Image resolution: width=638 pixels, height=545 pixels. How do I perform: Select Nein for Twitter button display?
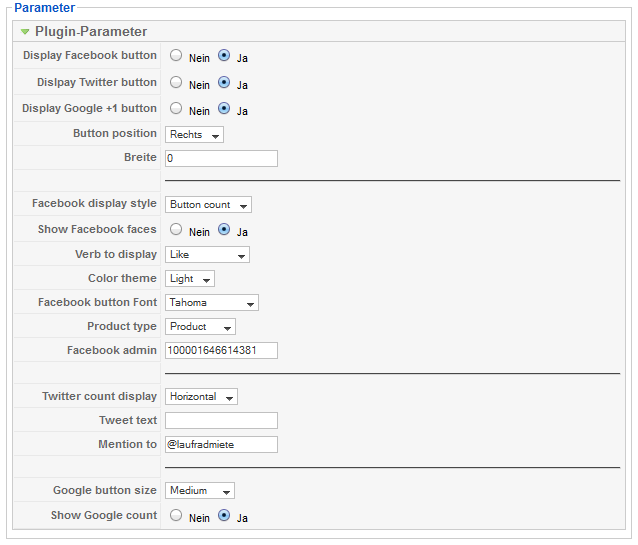(176, 82)
